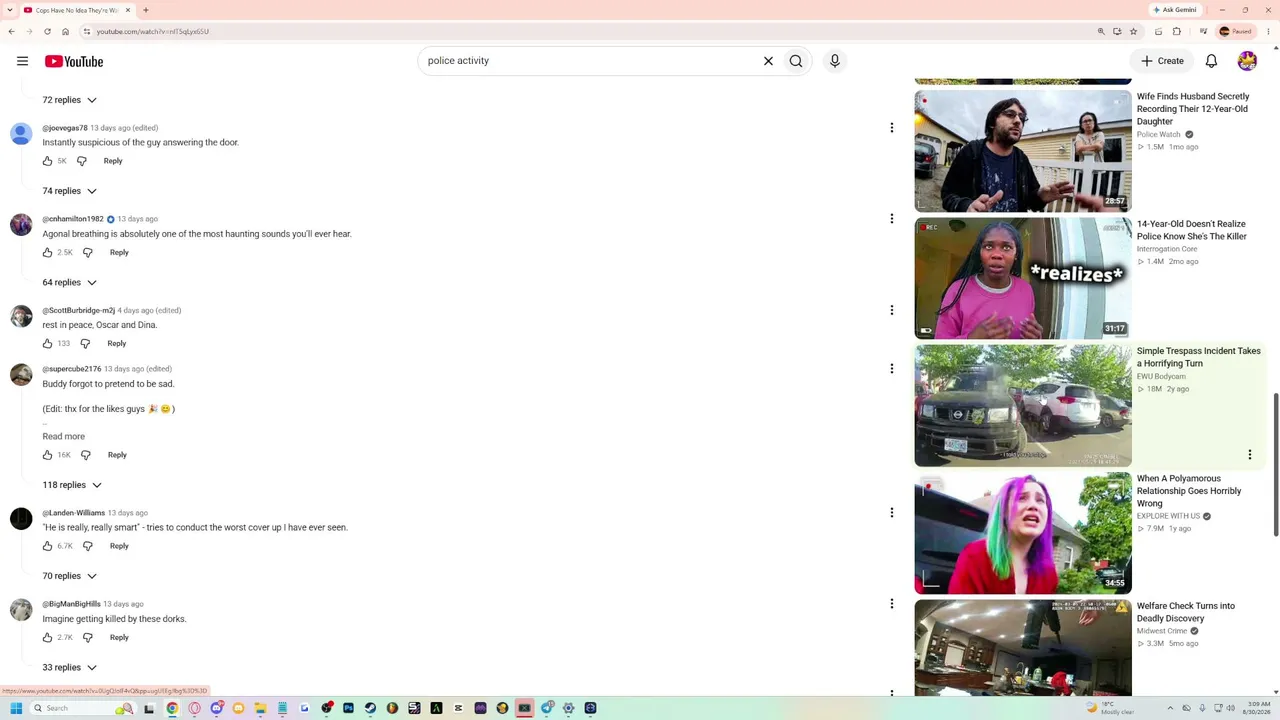Open When A Polyamorous Relationship video thumbnail
1280x720 pixels.
click(1023, 533)
